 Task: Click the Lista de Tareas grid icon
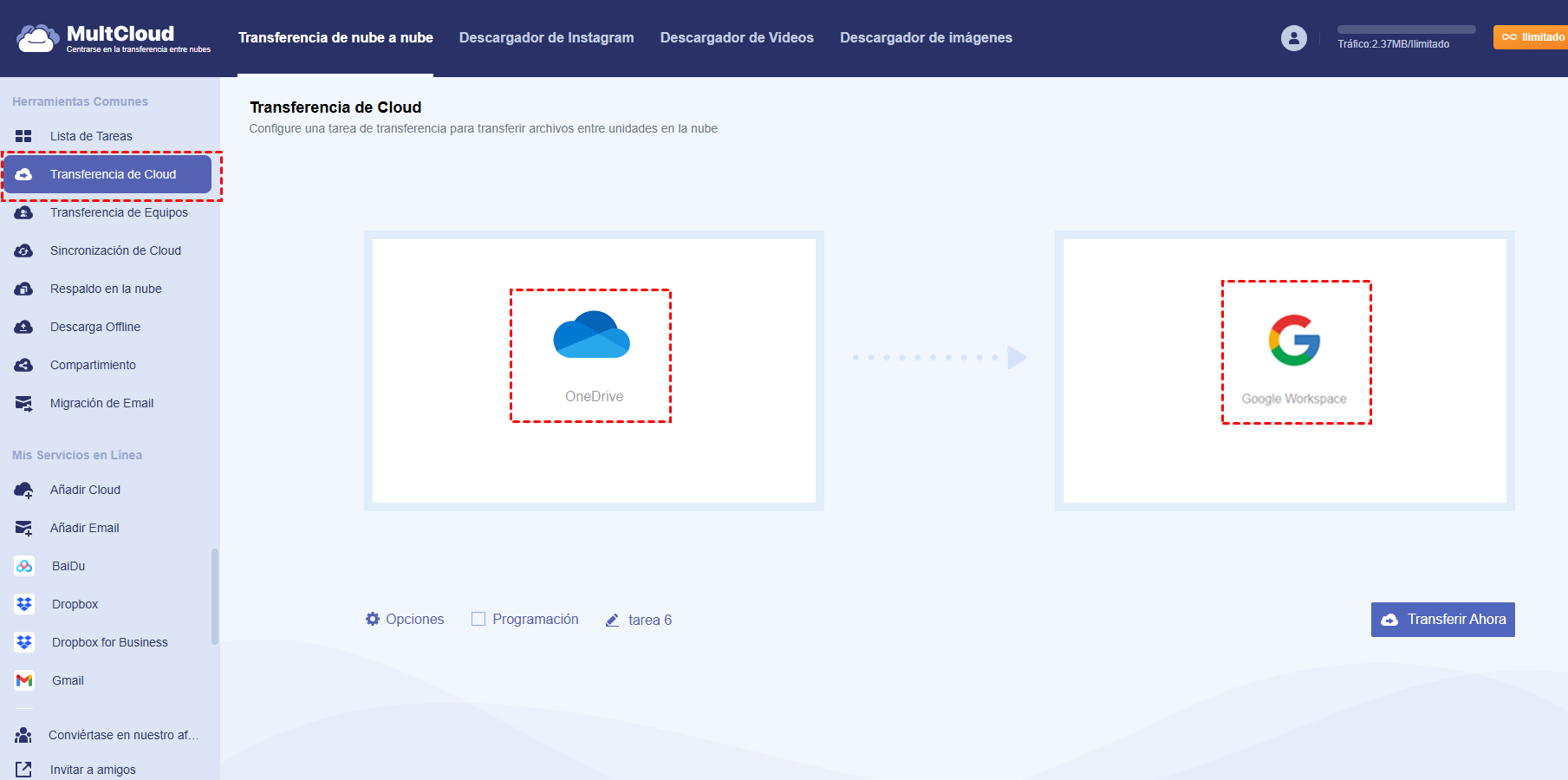[x=23, y=136]
